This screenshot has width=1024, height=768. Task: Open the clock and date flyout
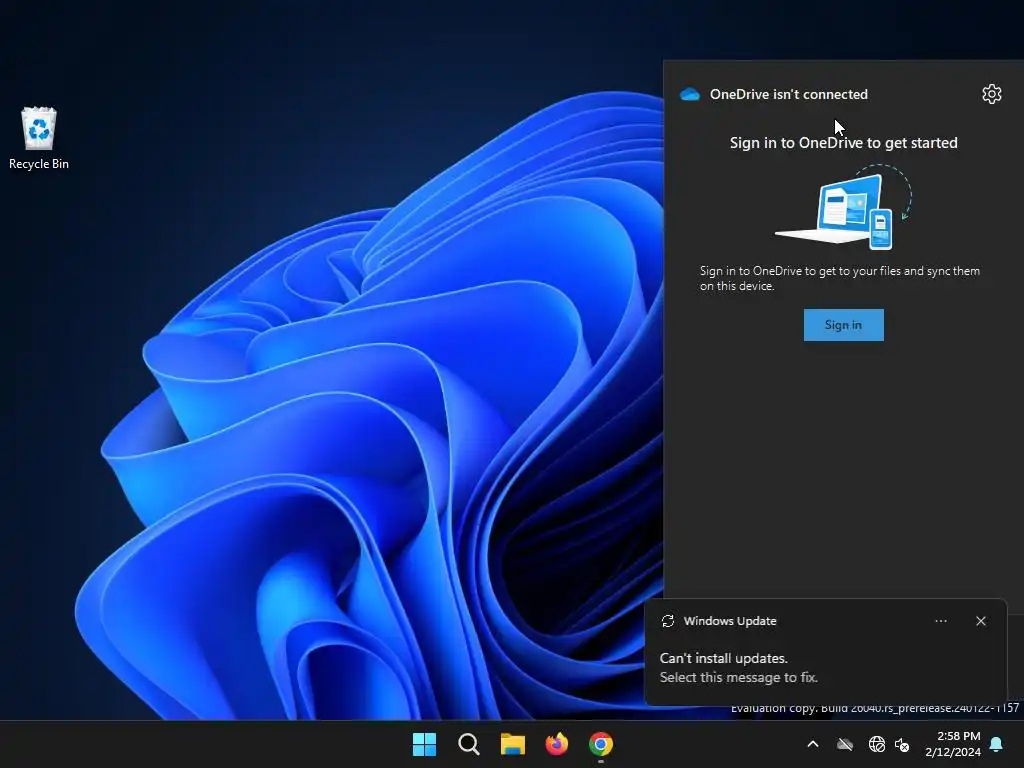(x=953, y=744)
